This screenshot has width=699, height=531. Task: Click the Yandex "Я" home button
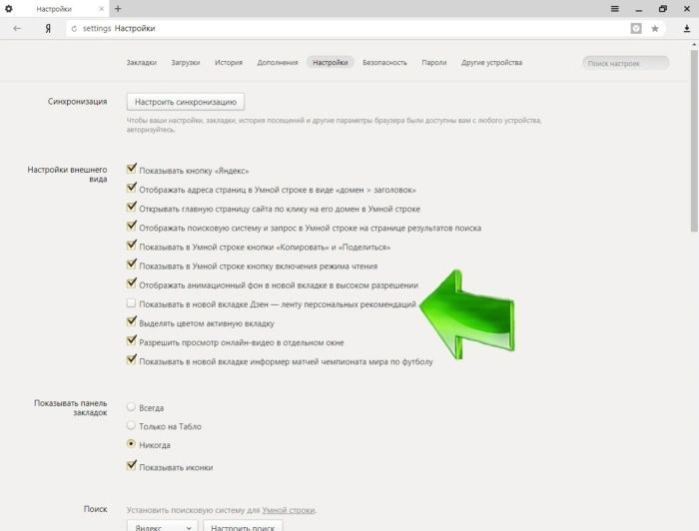pyautogui.click(x=48, y=29)
